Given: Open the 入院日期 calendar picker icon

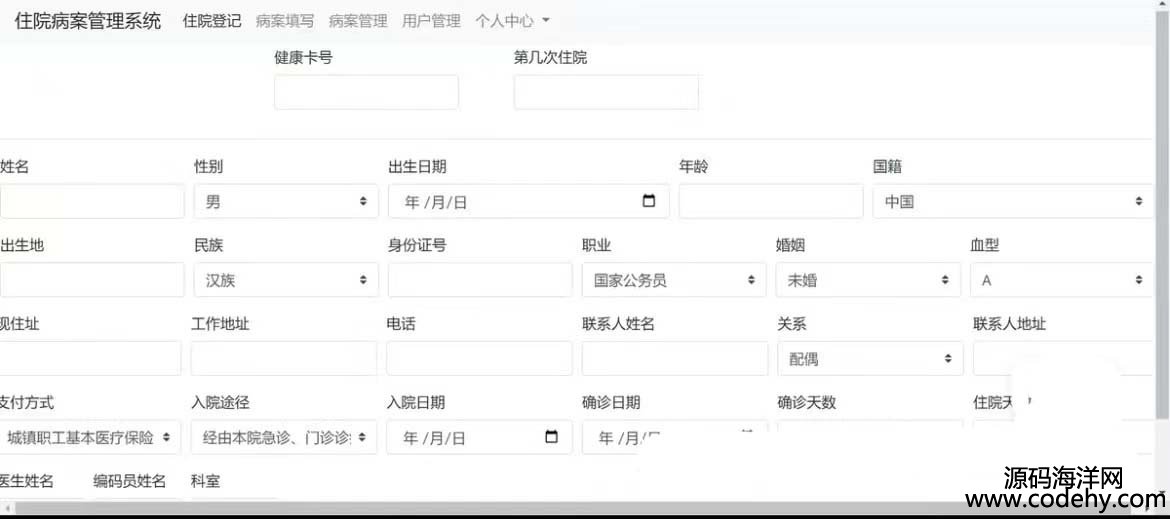Looking at the screenshot, I should tap(551, 437).
